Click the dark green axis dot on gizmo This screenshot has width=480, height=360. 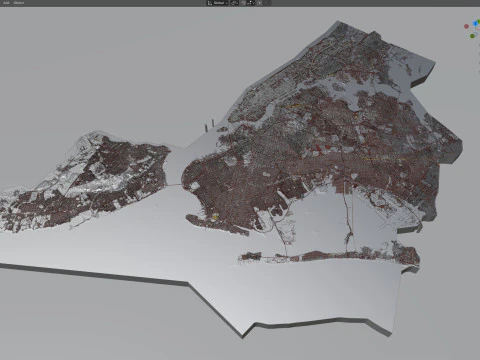(472, 36)
